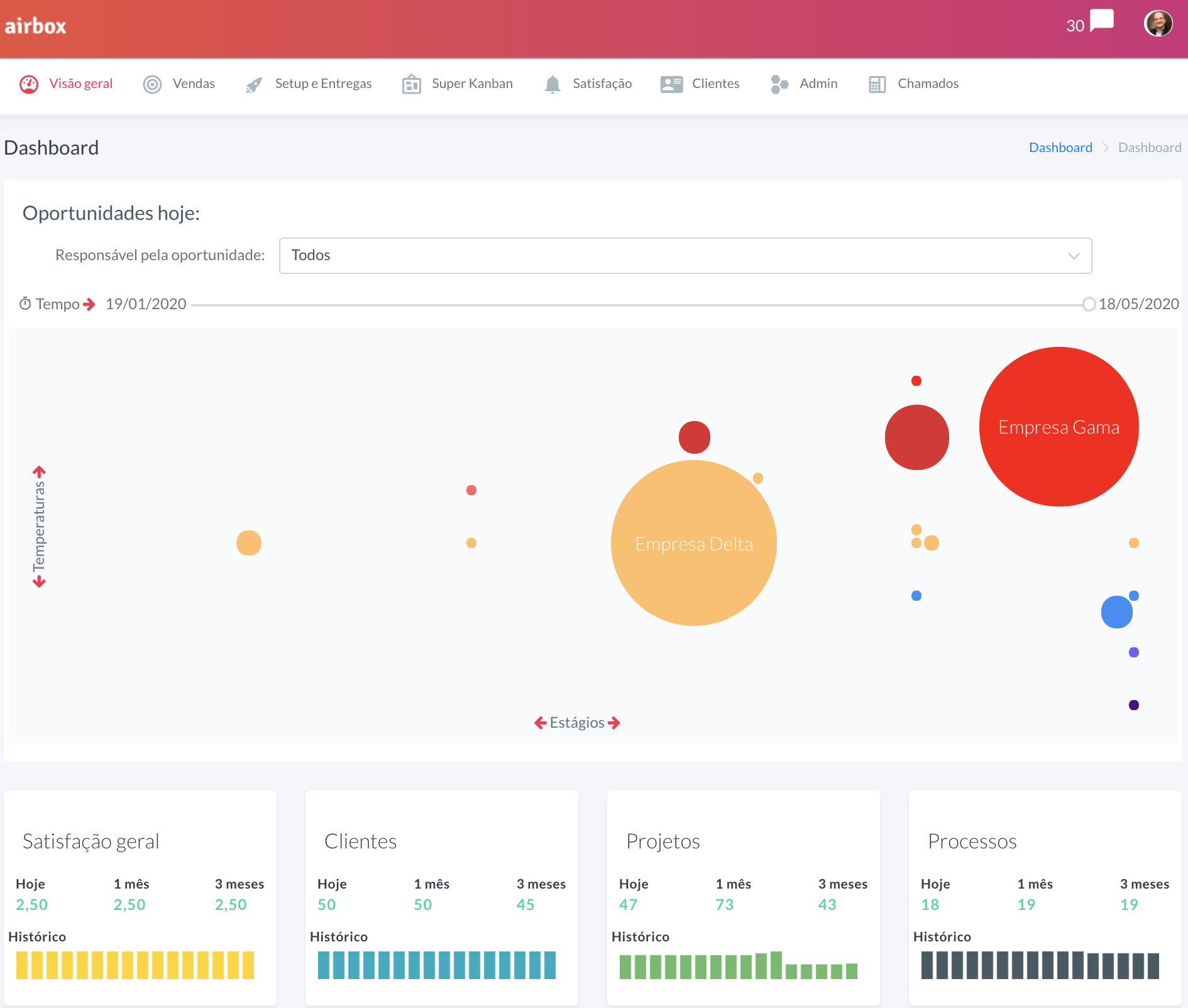Open the Chamados calculator icon
This screenshot has width=1188, height=1008.
tap(877, 84)
